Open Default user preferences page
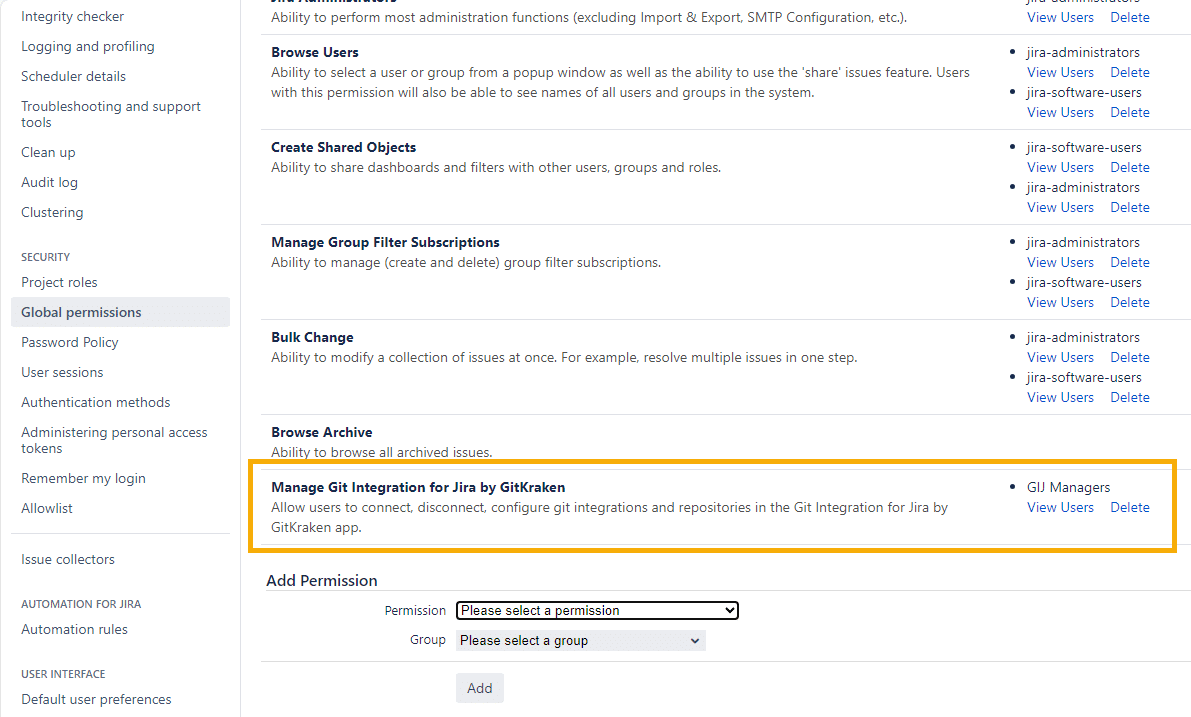This screenshot has height=717, width=1191. tap(96, 699)
